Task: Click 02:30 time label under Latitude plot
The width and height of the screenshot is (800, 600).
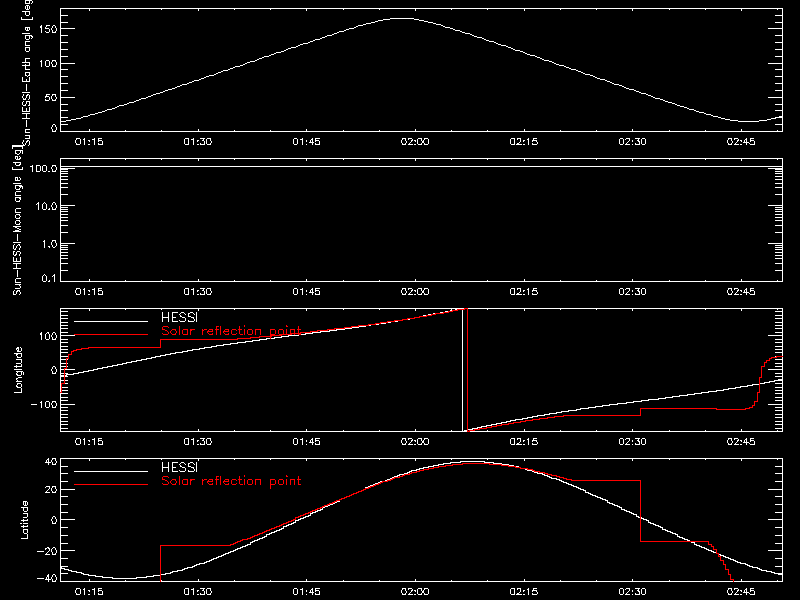Action: point(632,592)
